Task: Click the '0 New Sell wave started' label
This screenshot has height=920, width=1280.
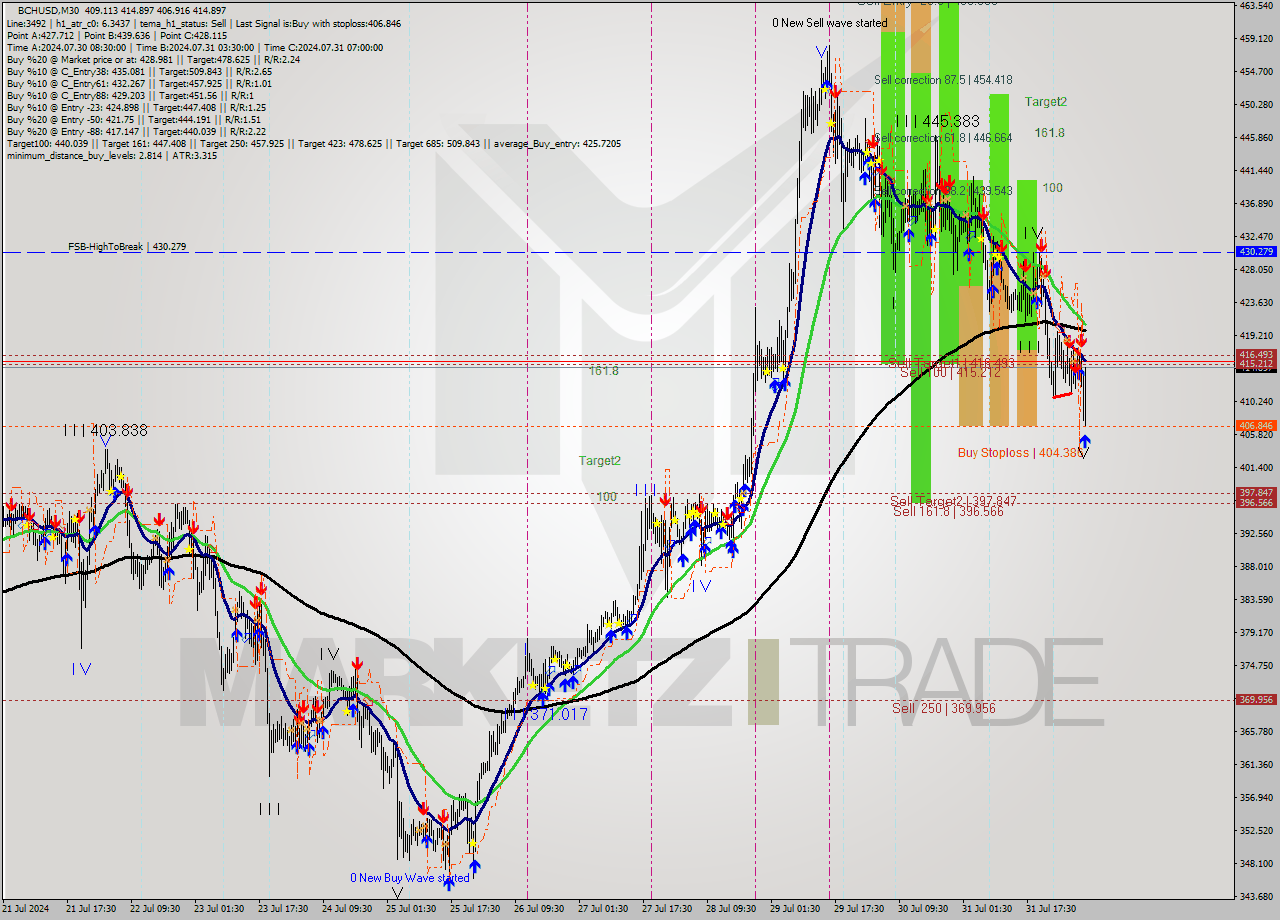Action: click(829, 23)
